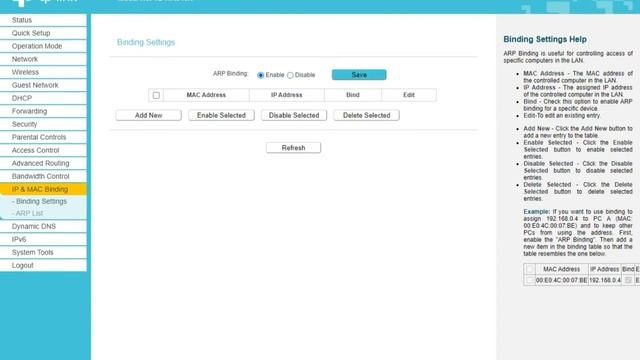Open Parental Controls
640x360 pixels.
[x=43, y=138]
